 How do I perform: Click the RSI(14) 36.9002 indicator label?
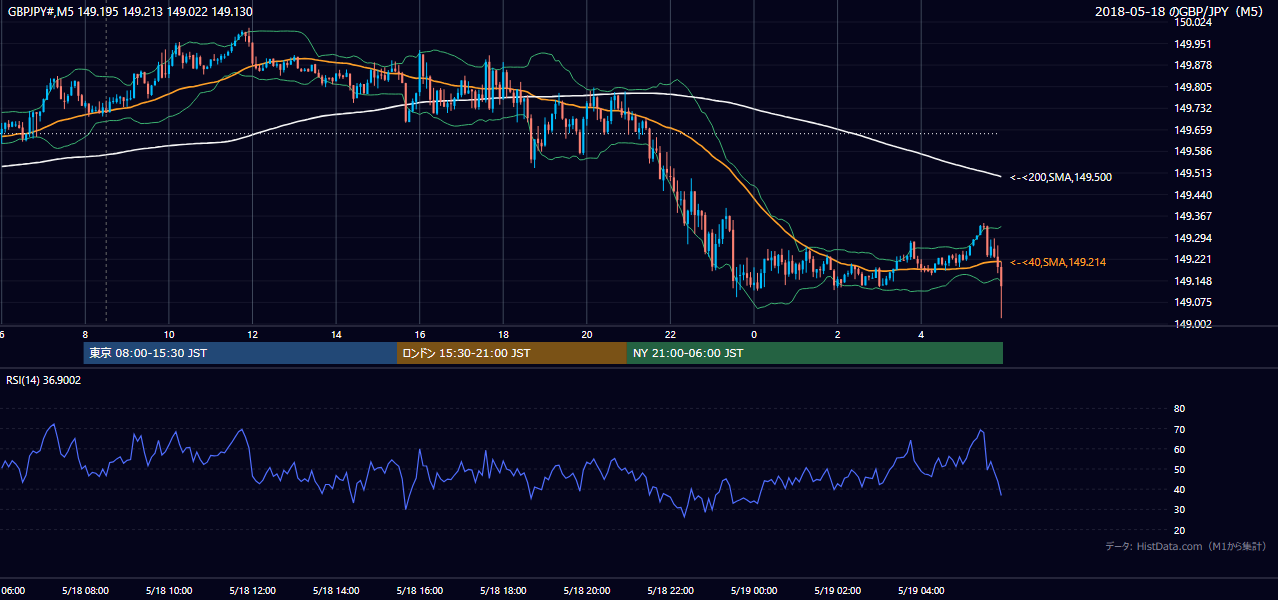point(44,380)
